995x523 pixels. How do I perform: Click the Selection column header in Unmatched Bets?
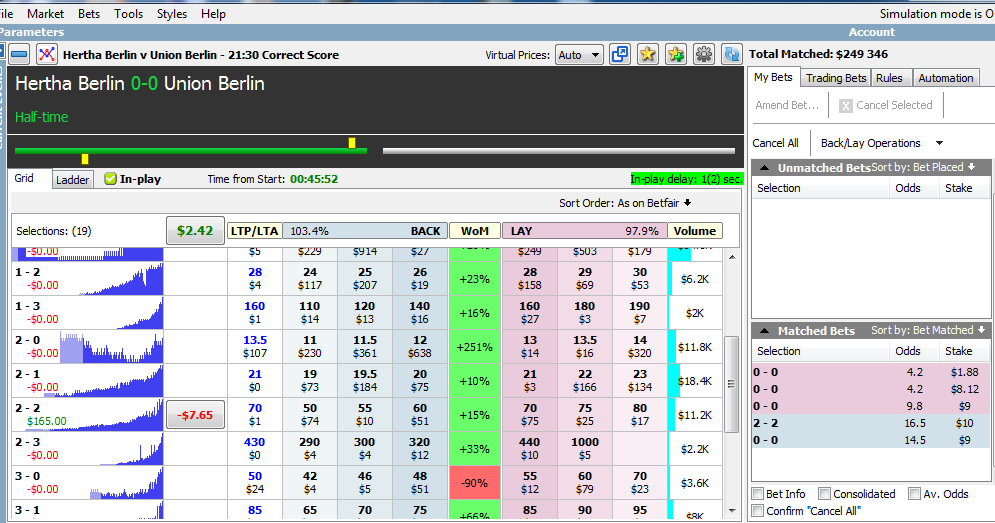[x=820, y=188]
